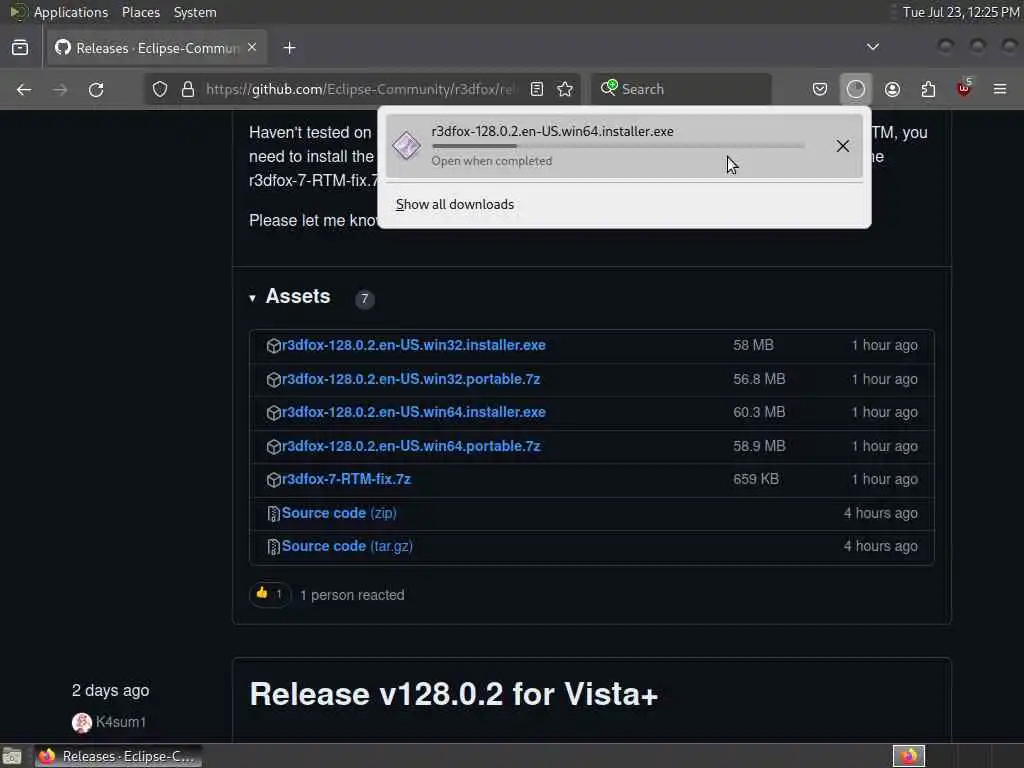Open the hamburger application menu

1000,89
